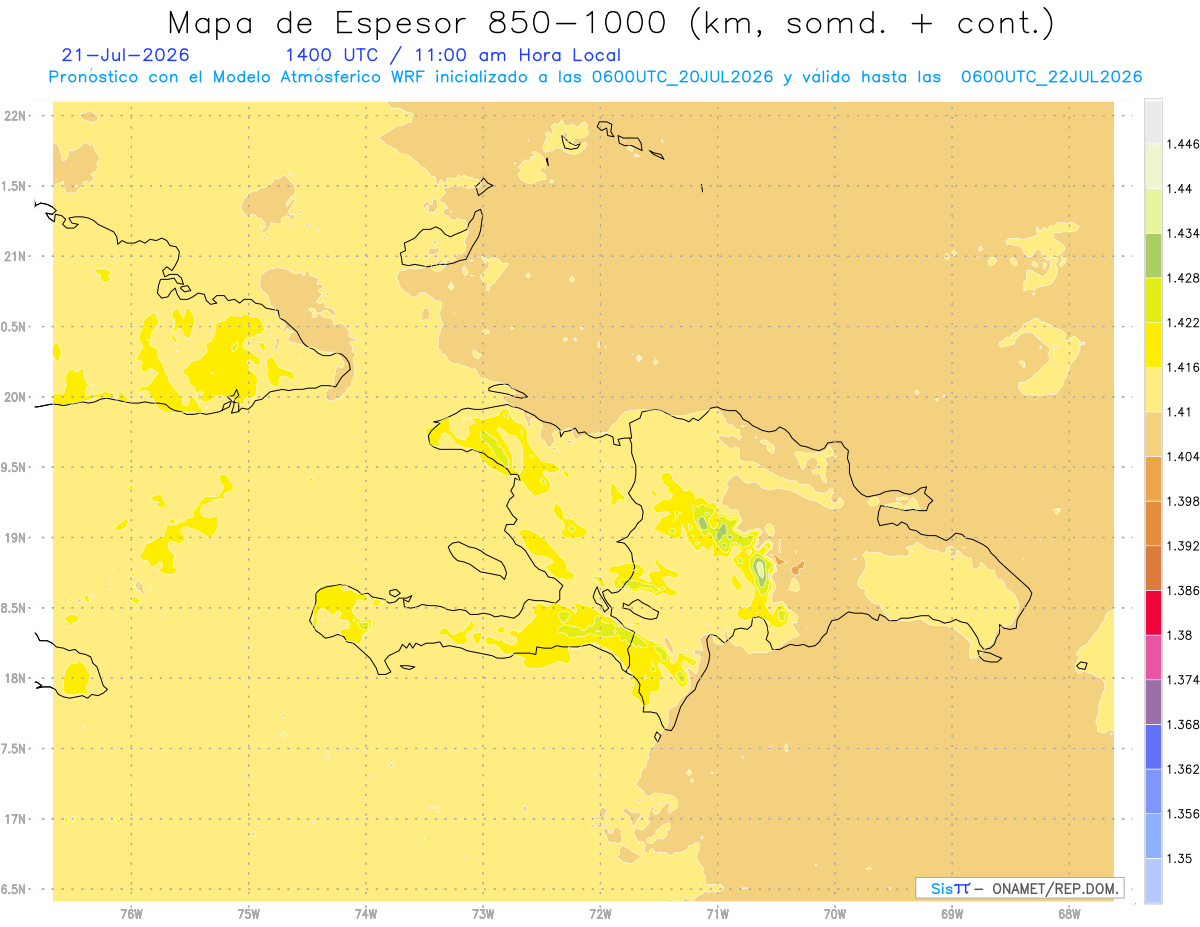This screenshot has width=1200, height=927.
Task: Click the colorbar value '1.362'
Action: coord(1185,769)
